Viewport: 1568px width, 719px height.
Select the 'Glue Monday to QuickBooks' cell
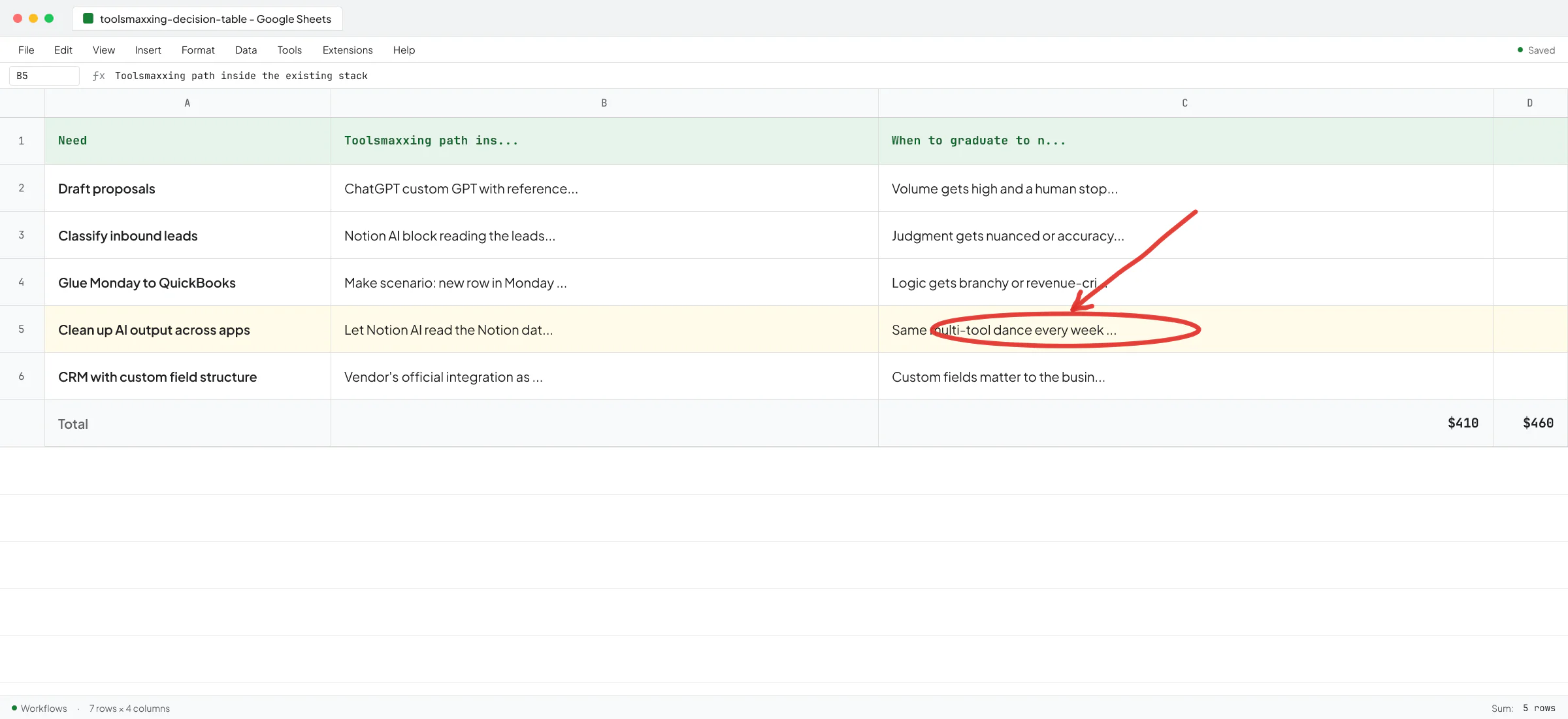coord(188,282)
